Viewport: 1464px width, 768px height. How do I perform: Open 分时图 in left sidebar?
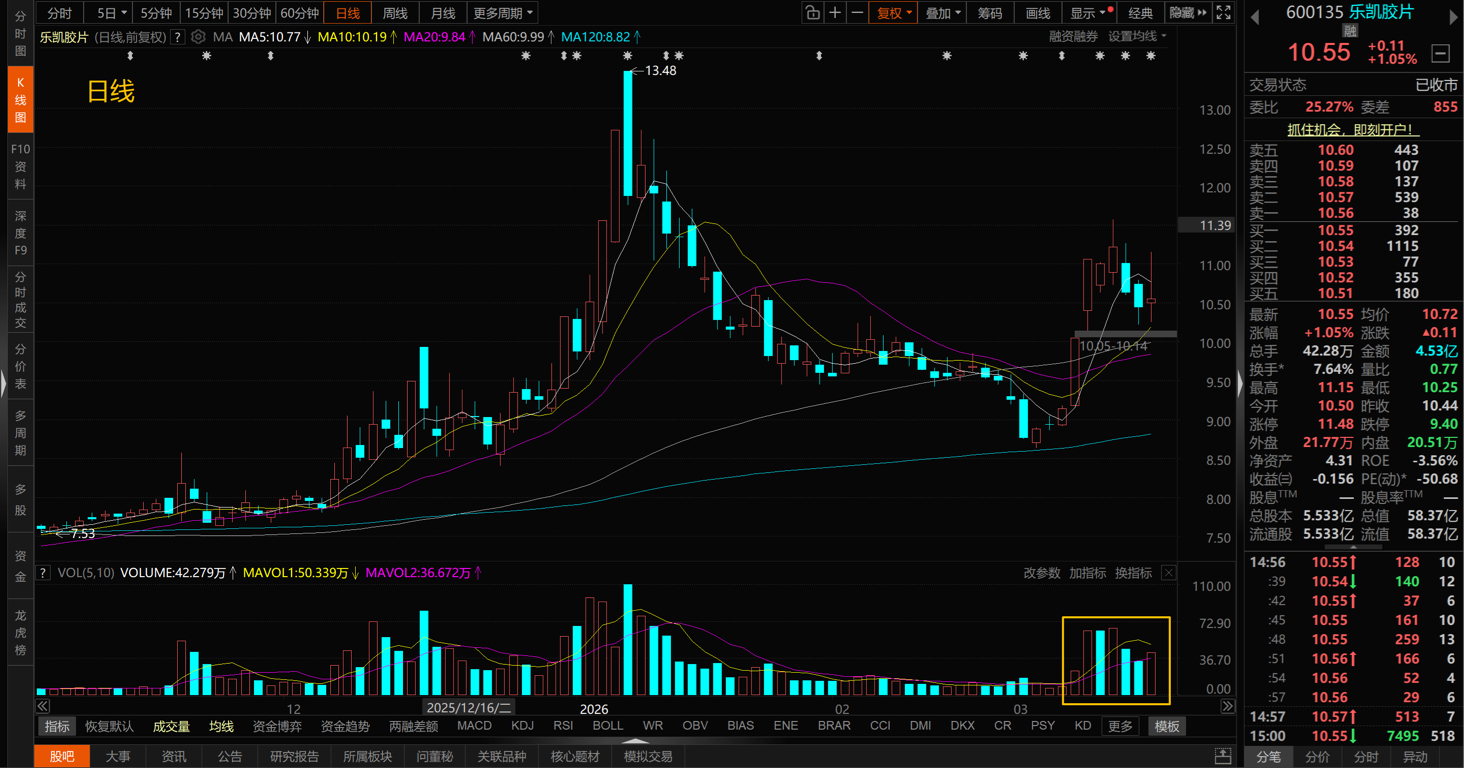tap(20, 34)
